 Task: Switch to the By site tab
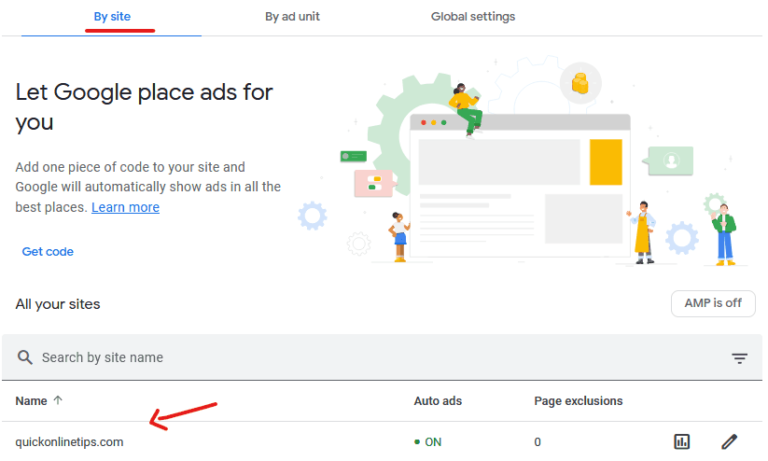coord(112,17)
